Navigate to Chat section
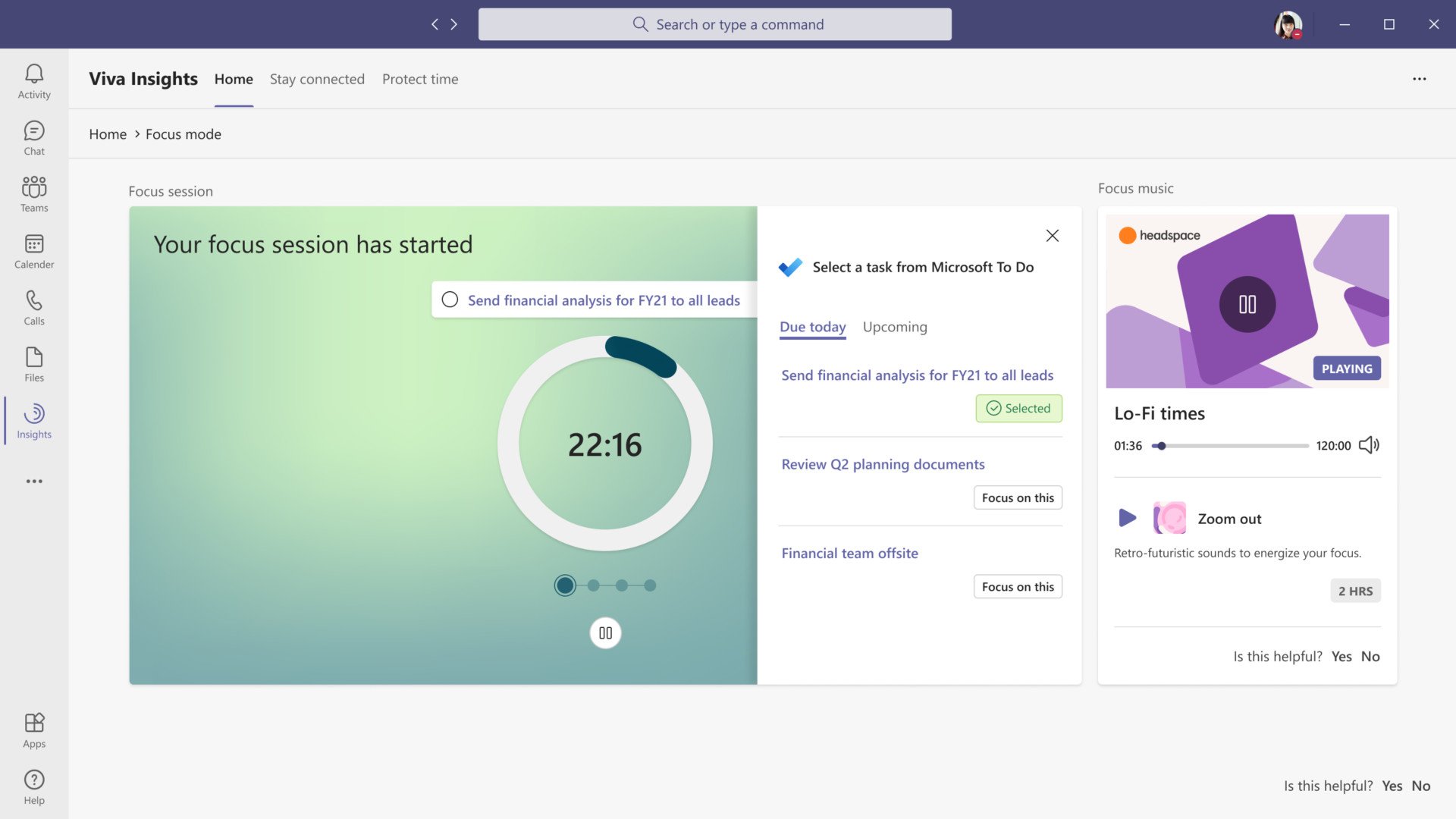1456x819 pixels. tap(34, 137)
